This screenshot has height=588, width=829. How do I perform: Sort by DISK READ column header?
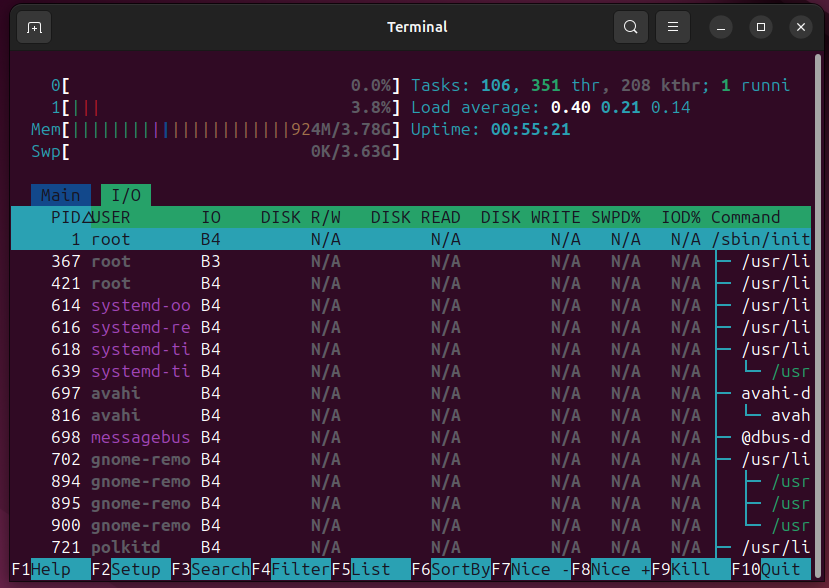coord(415,217)
